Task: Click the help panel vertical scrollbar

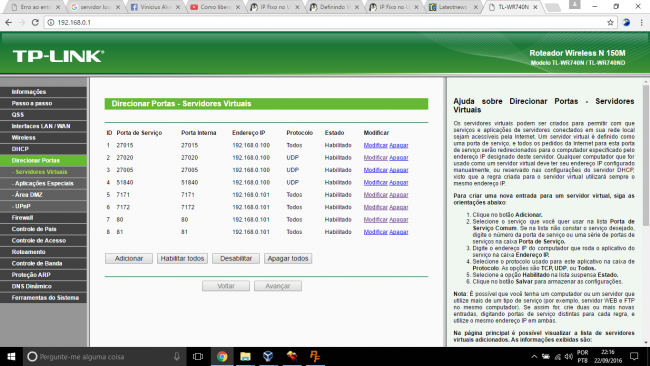Action: tap(646, 155)
